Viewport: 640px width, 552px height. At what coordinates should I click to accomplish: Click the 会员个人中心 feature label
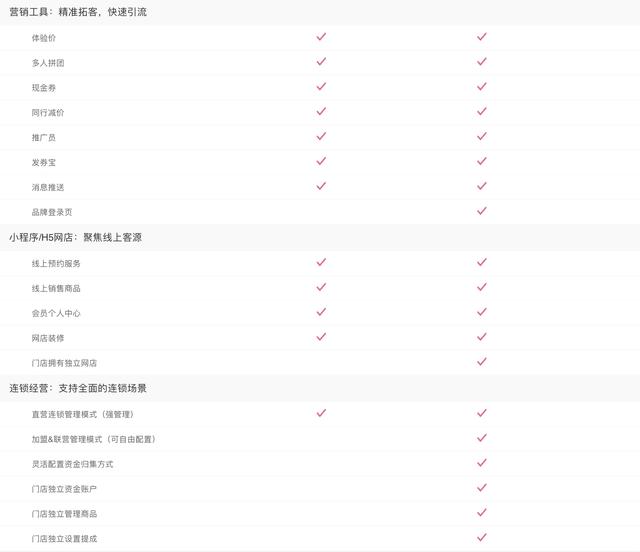coord(56,313)
